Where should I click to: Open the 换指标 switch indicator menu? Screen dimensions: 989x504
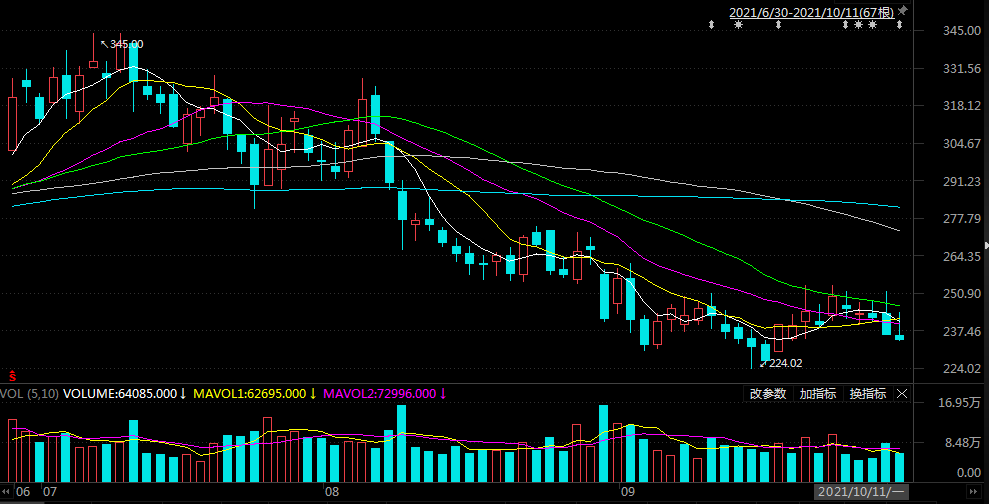pos(867,394)
